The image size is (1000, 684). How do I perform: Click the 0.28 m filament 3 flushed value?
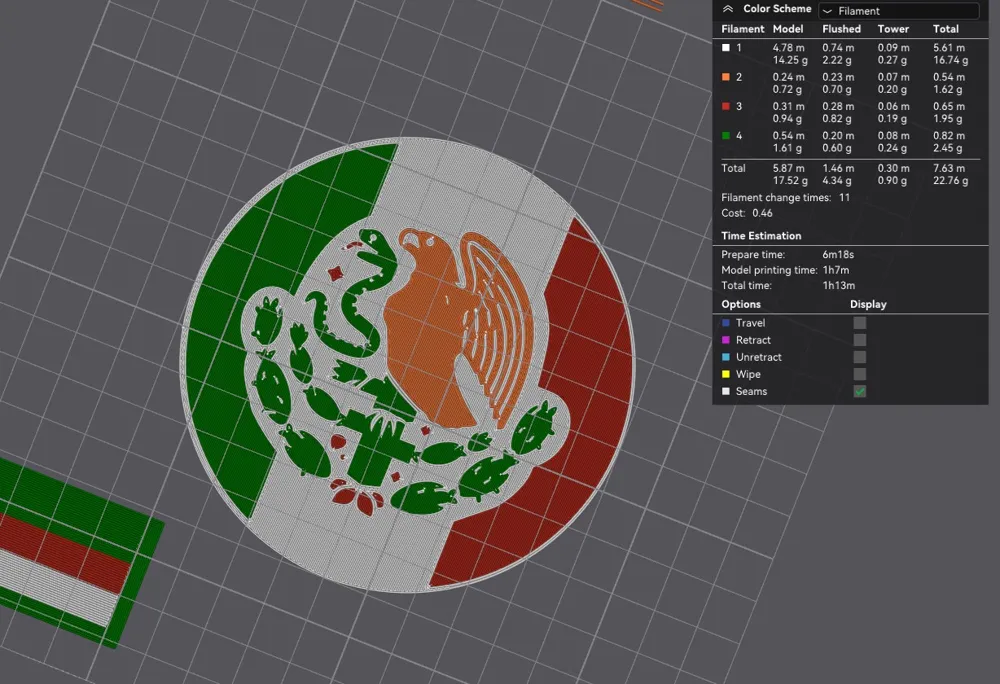click(838, 106)
